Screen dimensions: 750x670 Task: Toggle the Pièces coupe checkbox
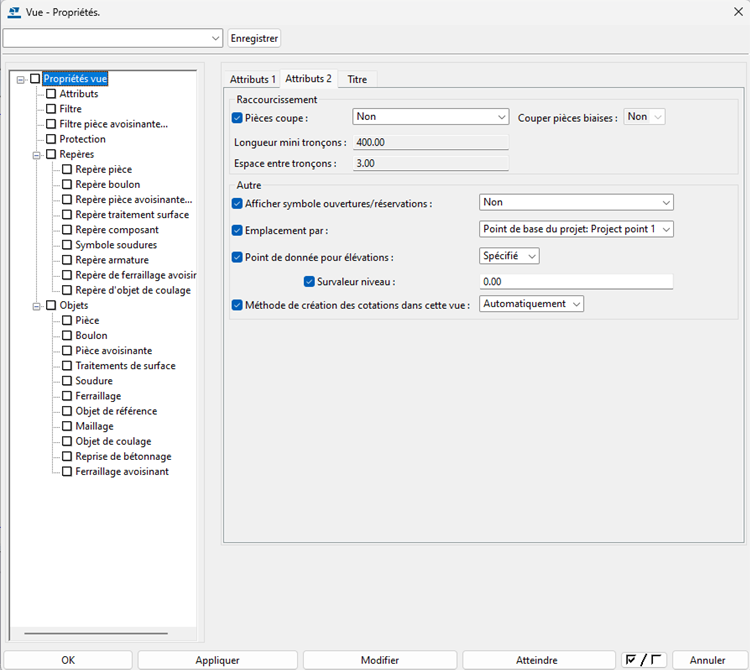(237, 118)
